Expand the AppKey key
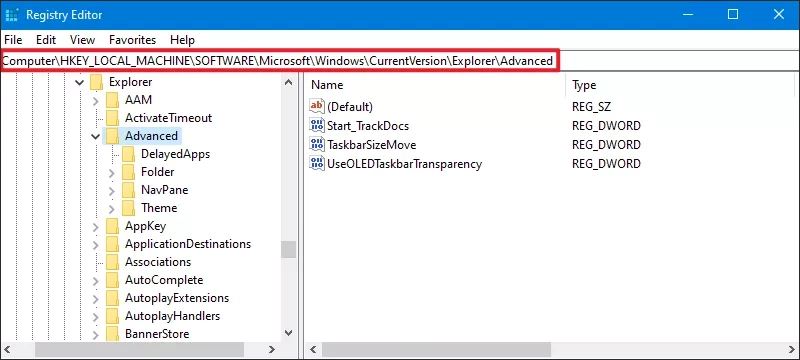This screenshot has width=800, height=360. pos(95,226)
